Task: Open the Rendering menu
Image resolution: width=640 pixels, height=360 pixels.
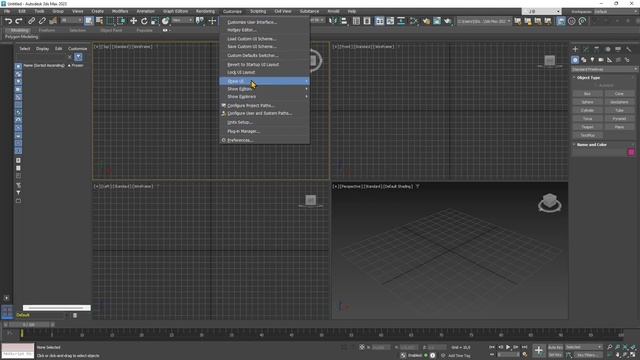Action: (205, 11)
